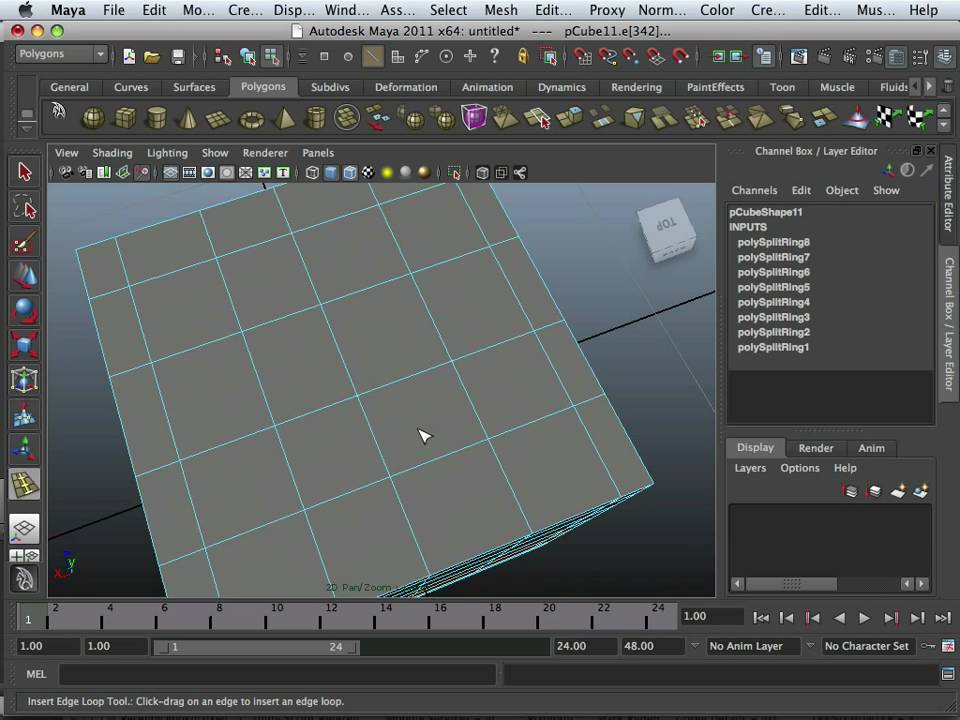Click the New Scene icon
960x720 pixels.
[129, 57]
